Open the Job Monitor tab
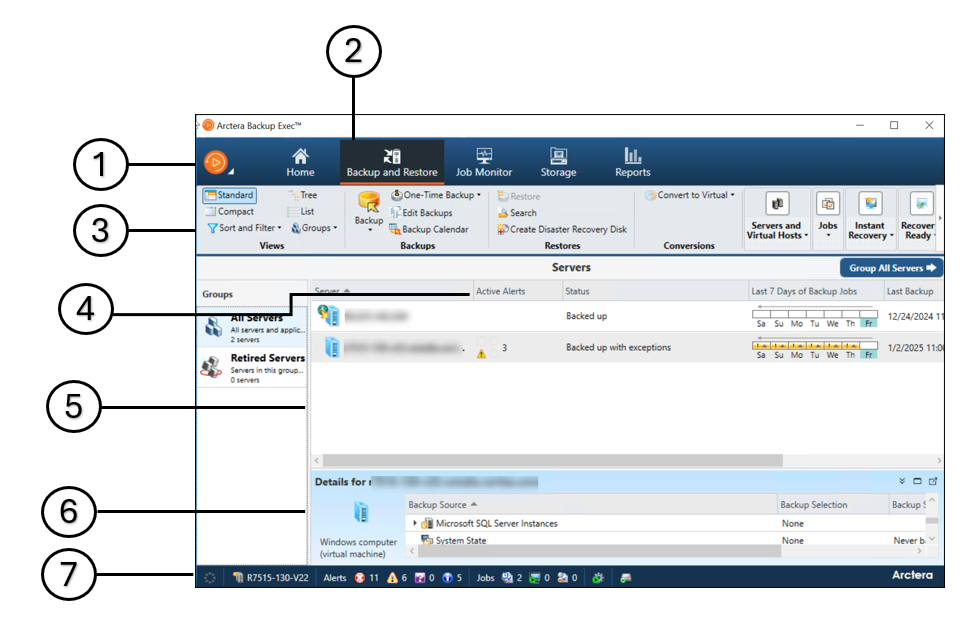 click(x=484, y=163)
